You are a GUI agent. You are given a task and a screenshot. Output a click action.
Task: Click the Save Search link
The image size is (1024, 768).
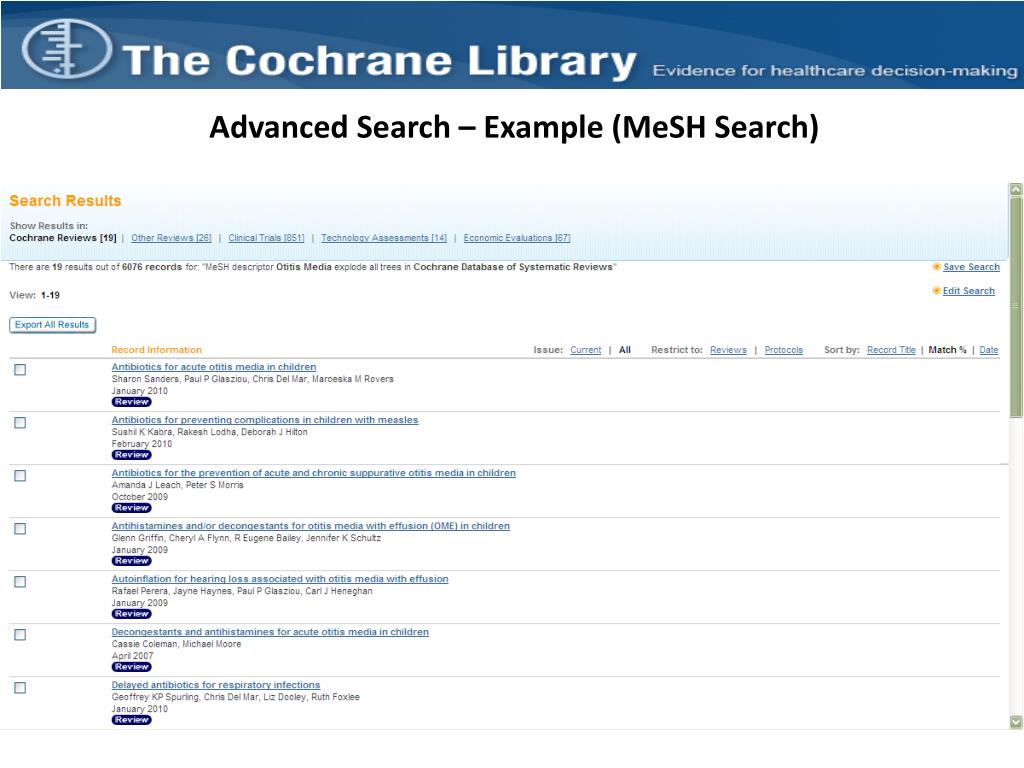click(971, 266)
